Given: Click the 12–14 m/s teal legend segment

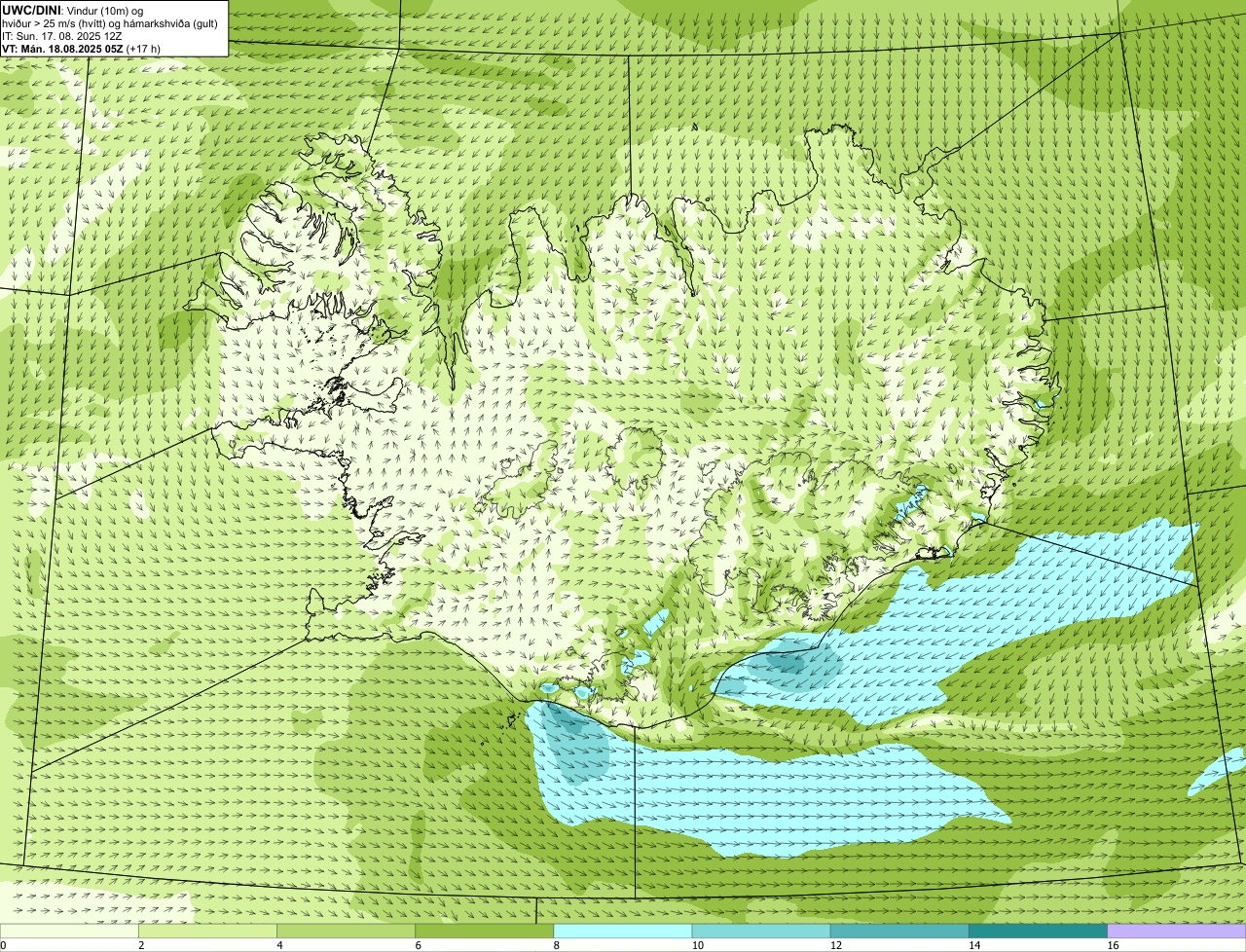Looking at the screenshot, I should coord(899,932).
